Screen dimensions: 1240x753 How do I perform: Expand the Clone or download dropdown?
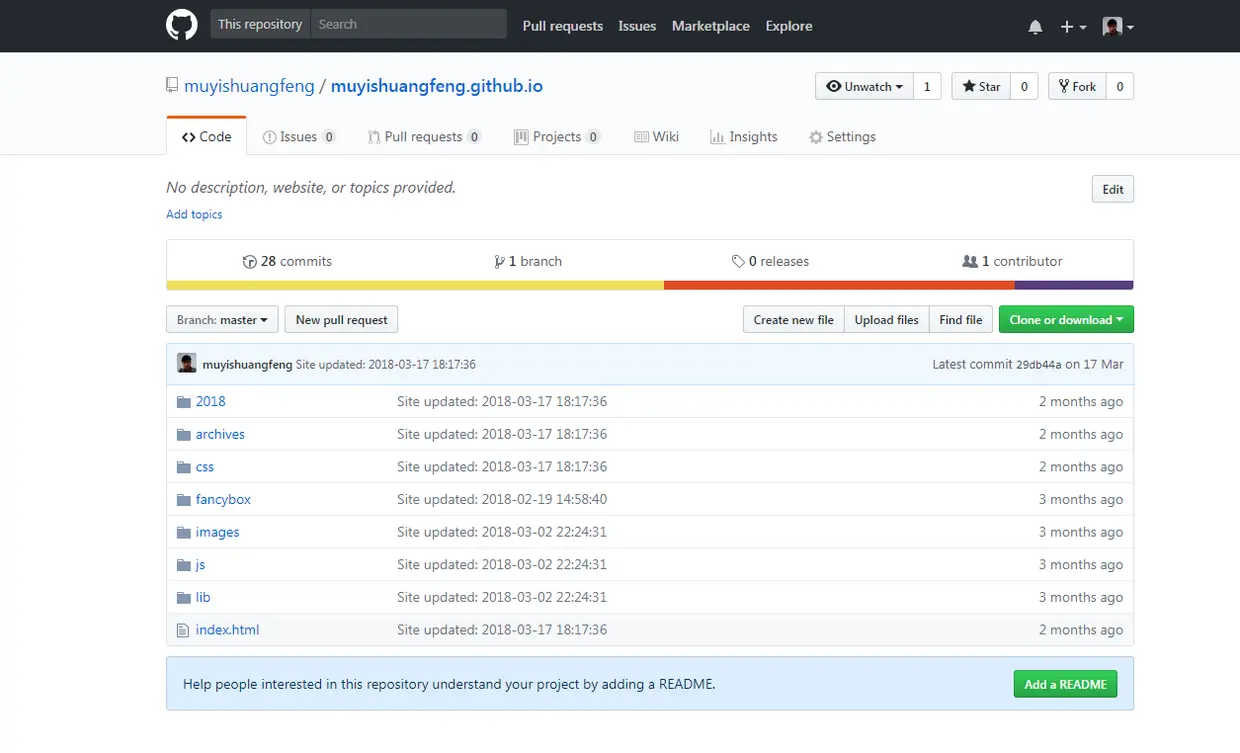tap(1066, 320)
